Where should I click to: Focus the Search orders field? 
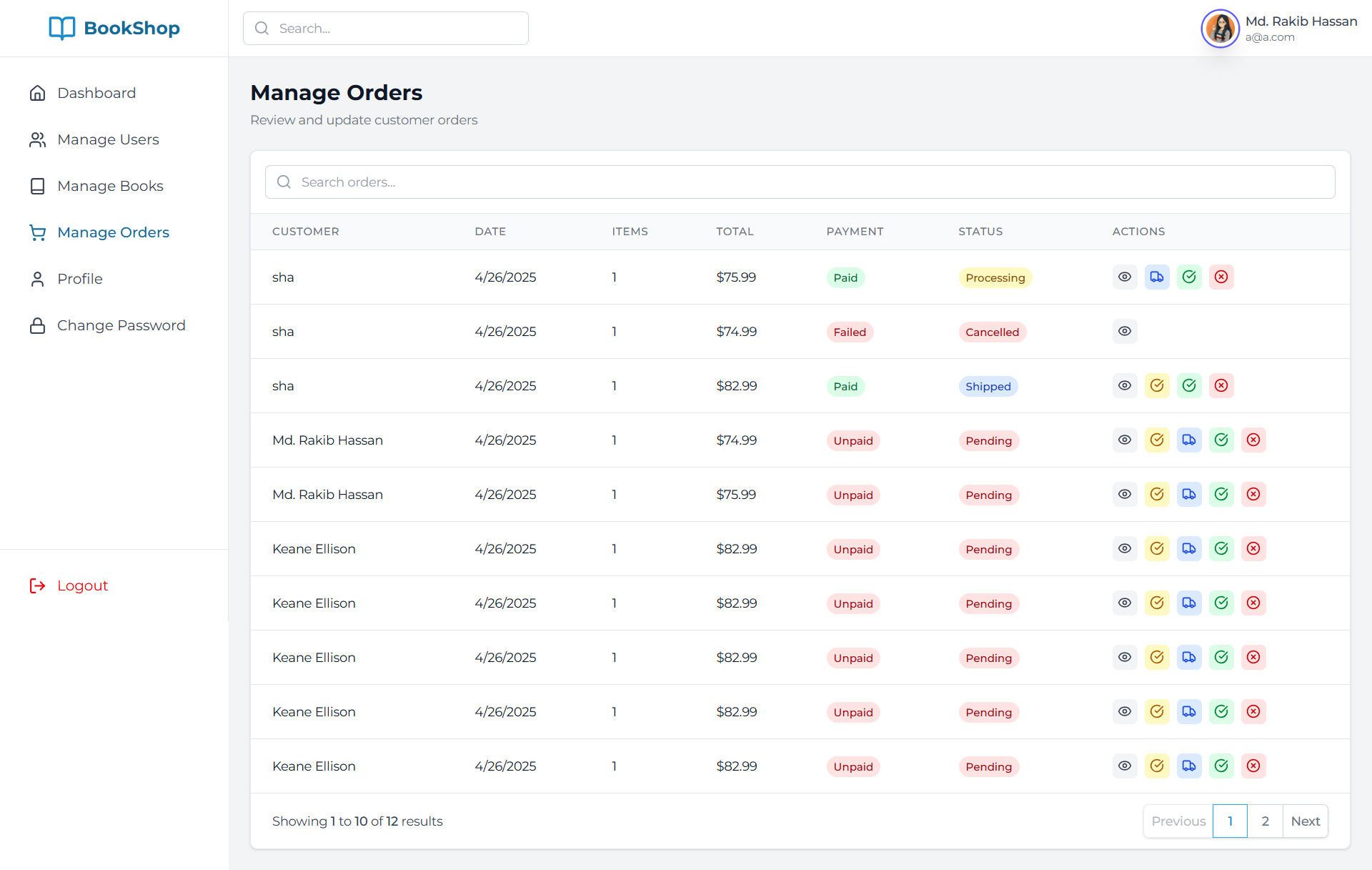pos(800,182)
